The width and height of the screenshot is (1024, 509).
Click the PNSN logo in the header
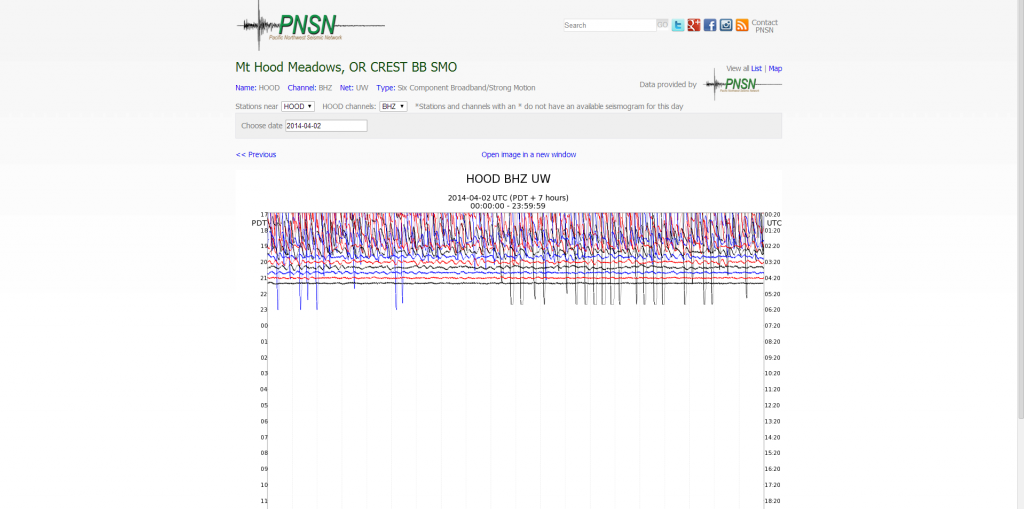(x=308, y=26)
